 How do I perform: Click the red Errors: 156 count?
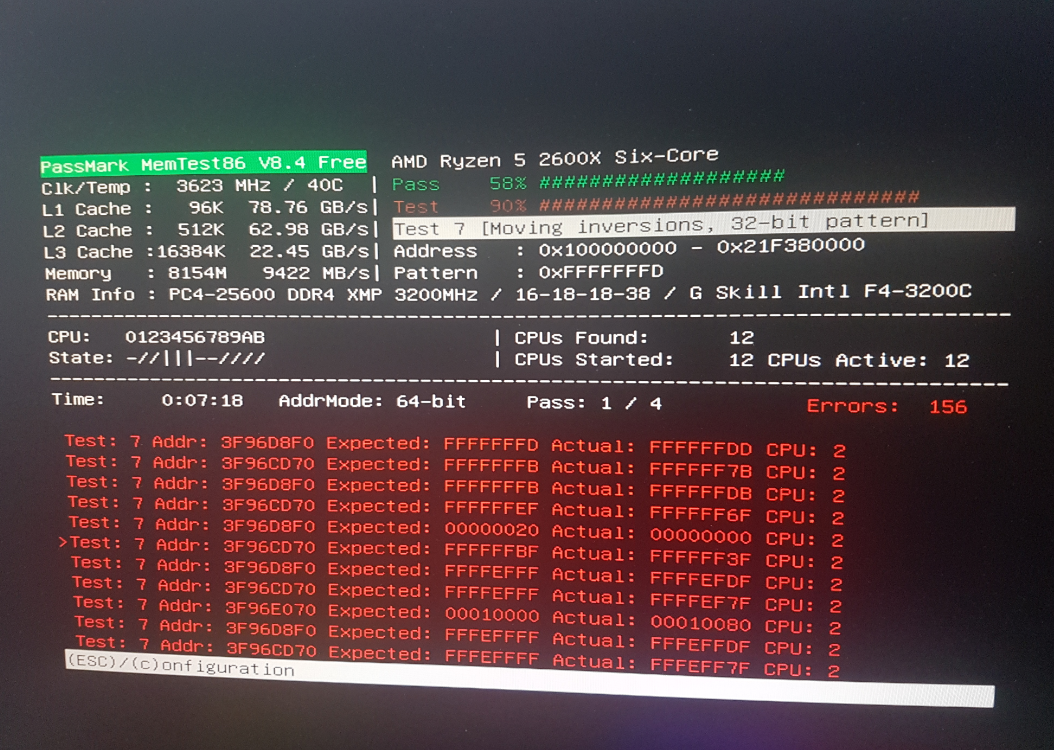(887, 406)
